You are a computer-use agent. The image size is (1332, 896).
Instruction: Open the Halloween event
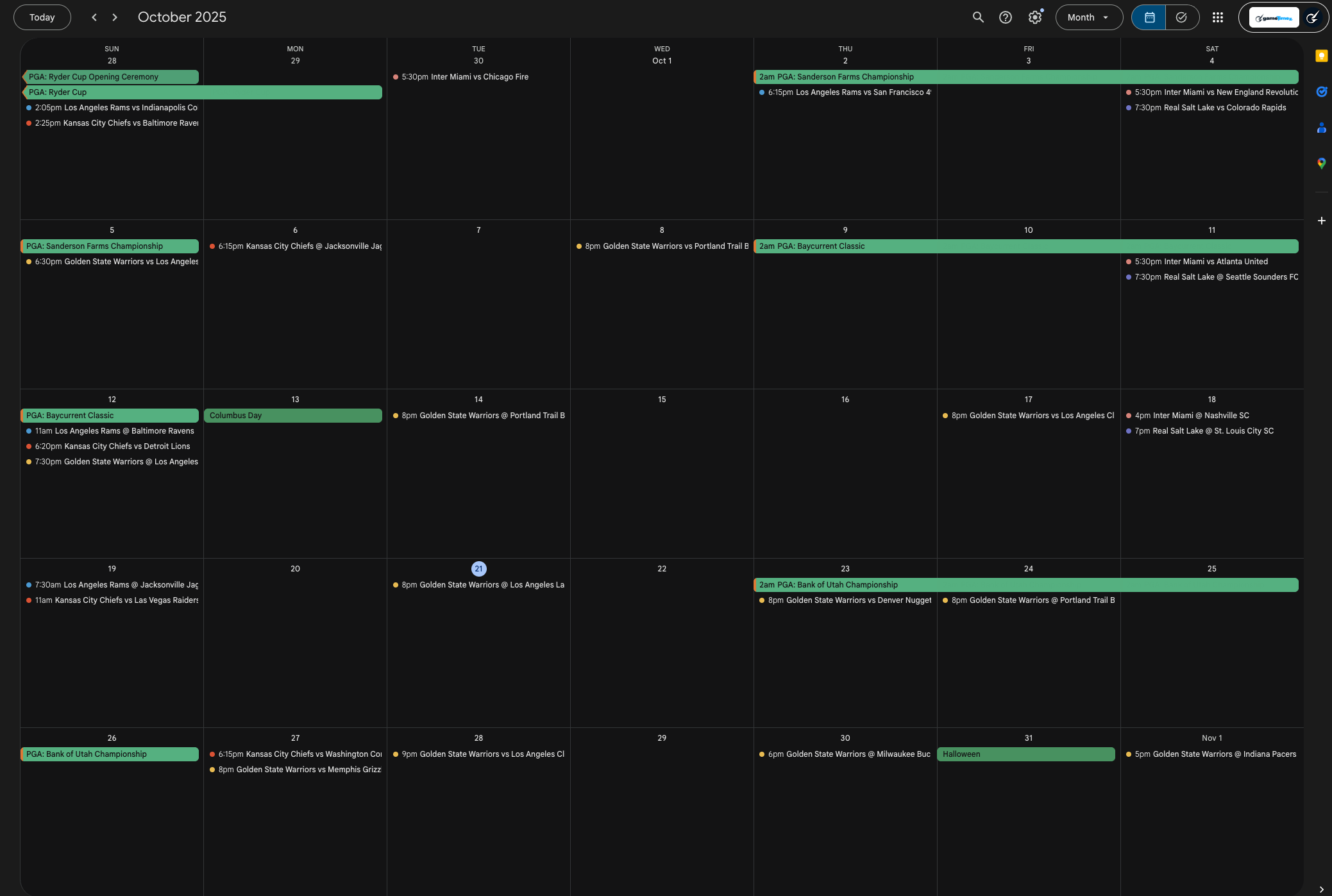(1025, 754)
